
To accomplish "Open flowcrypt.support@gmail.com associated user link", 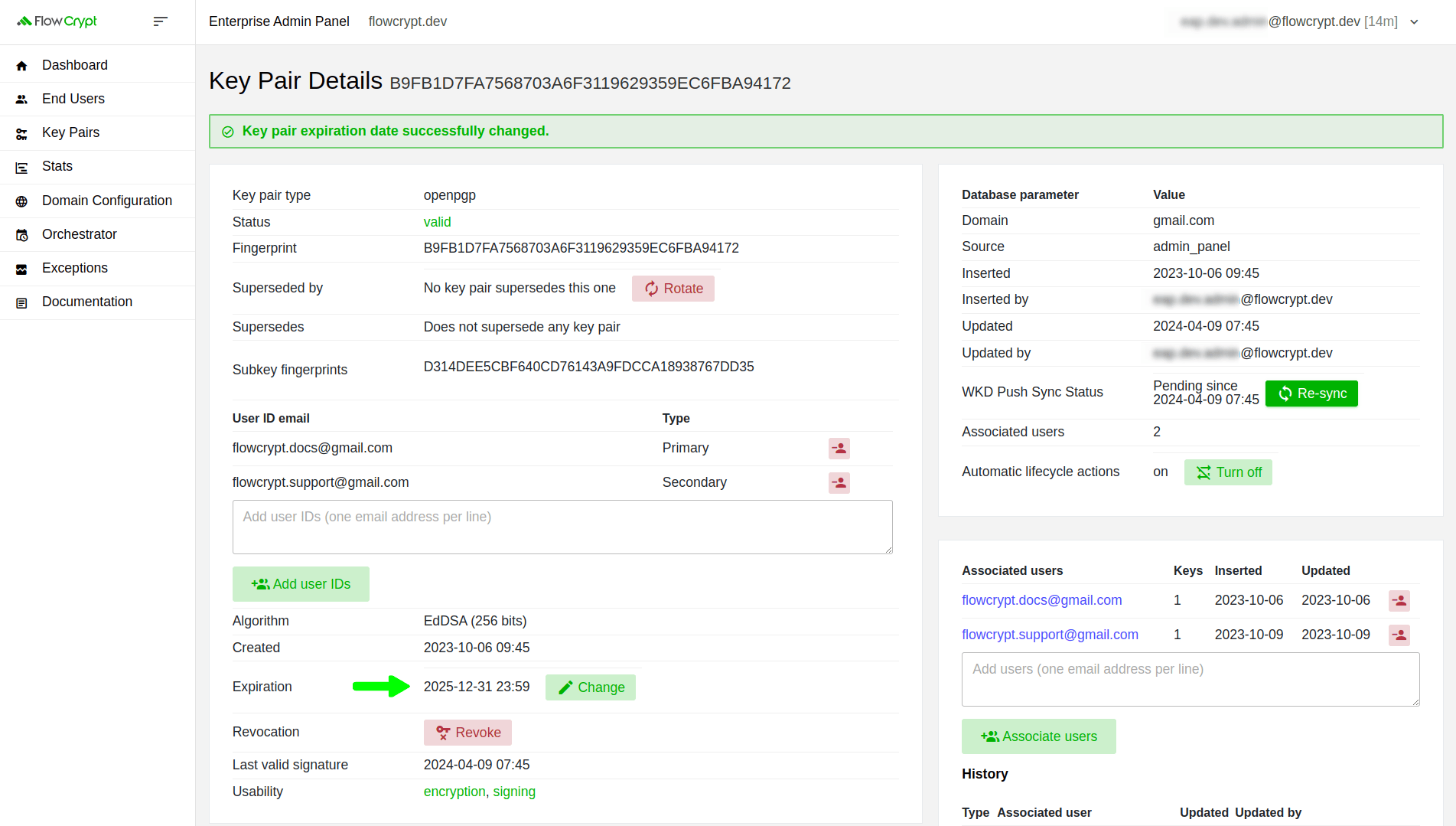I will point(1050,635).
